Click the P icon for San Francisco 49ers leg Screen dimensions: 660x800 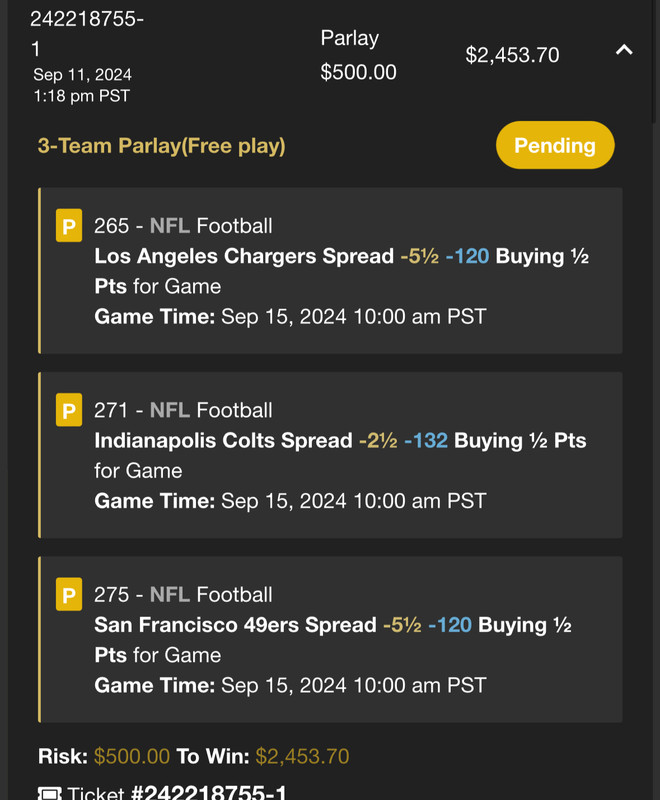coord(69,594)
